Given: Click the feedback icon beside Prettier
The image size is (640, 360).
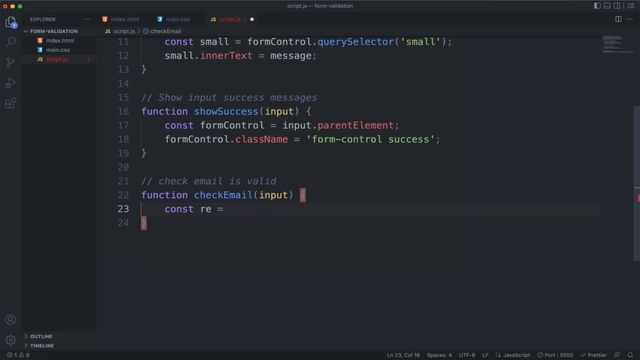Looking at the screenshot, I should click(x=617, y=355).
